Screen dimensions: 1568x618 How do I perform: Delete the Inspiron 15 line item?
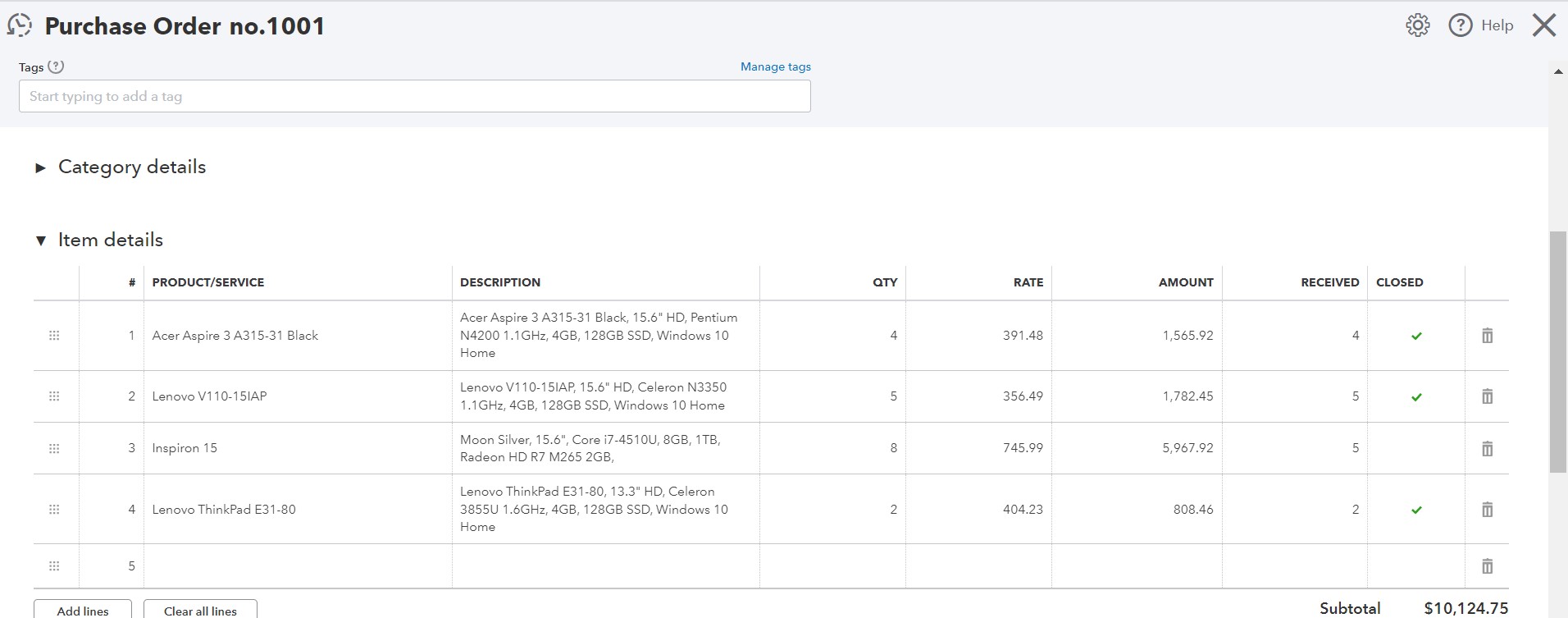point(1487,449)
